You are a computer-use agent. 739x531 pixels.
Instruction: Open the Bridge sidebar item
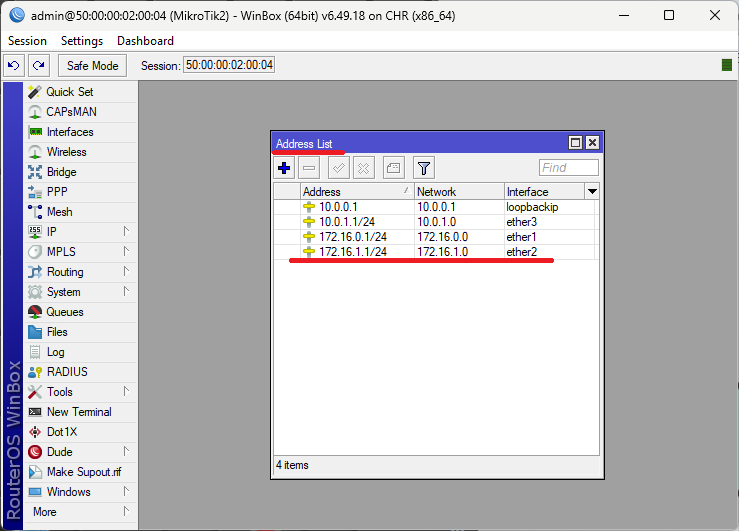[x=61, y=172]
